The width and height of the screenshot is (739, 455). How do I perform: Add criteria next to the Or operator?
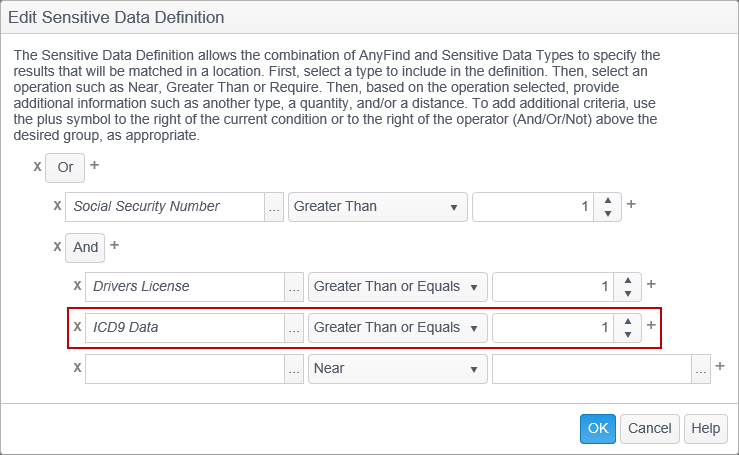pyautogui.click(x=95, y=165)
